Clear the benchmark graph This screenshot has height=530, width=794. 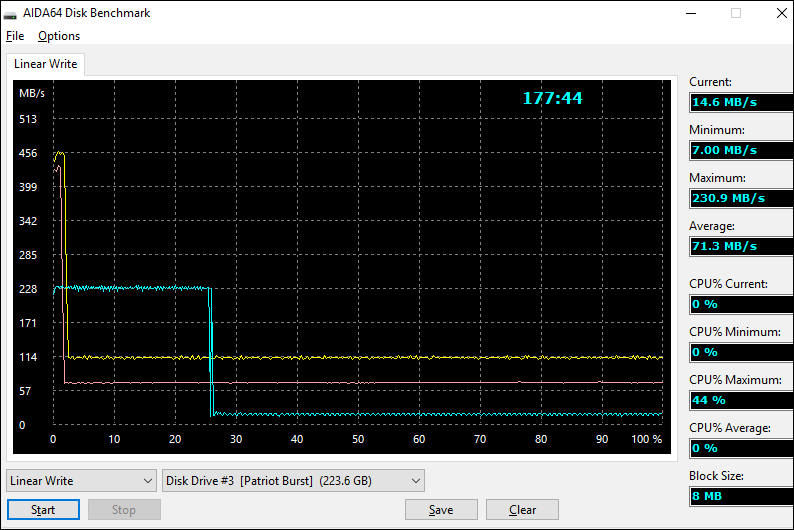[522, 510]
